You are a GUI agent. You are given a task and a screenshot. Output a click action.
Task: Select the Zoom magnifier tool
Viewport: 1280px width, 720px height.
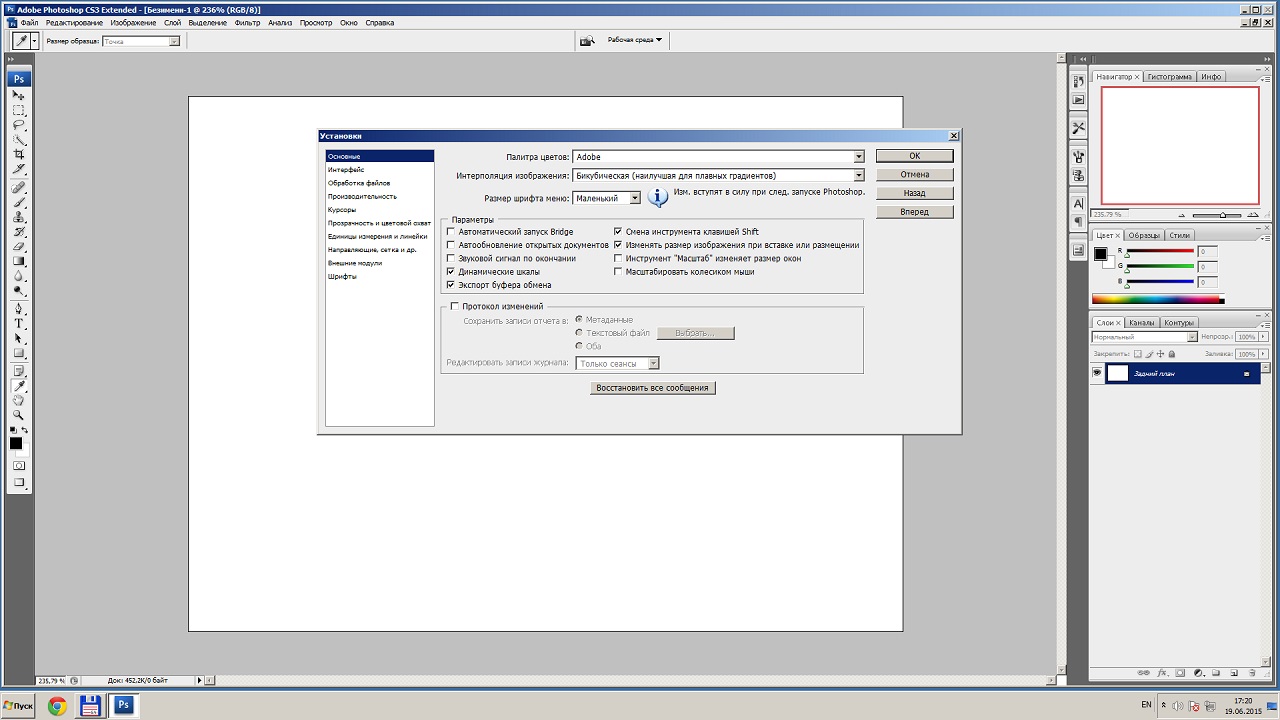point(18,414)
